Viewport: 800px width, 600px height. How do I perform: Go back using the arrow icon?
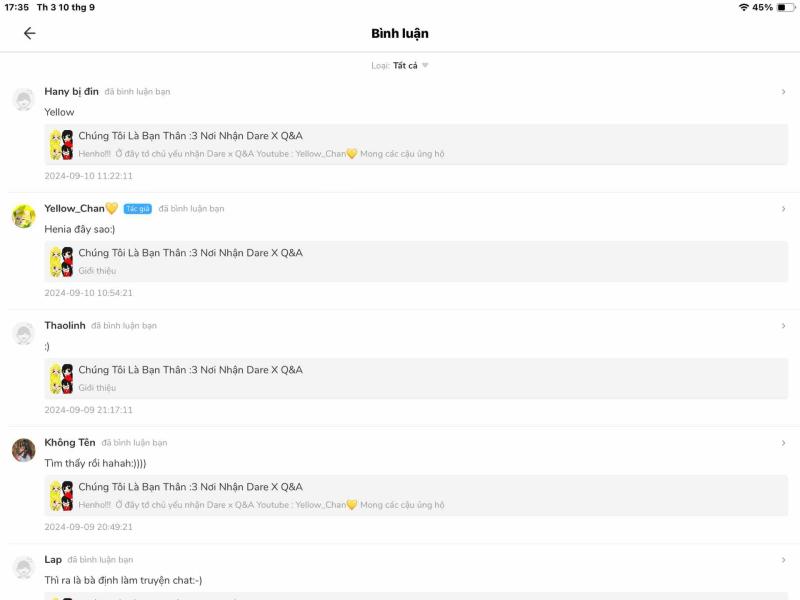pos(29,33)
